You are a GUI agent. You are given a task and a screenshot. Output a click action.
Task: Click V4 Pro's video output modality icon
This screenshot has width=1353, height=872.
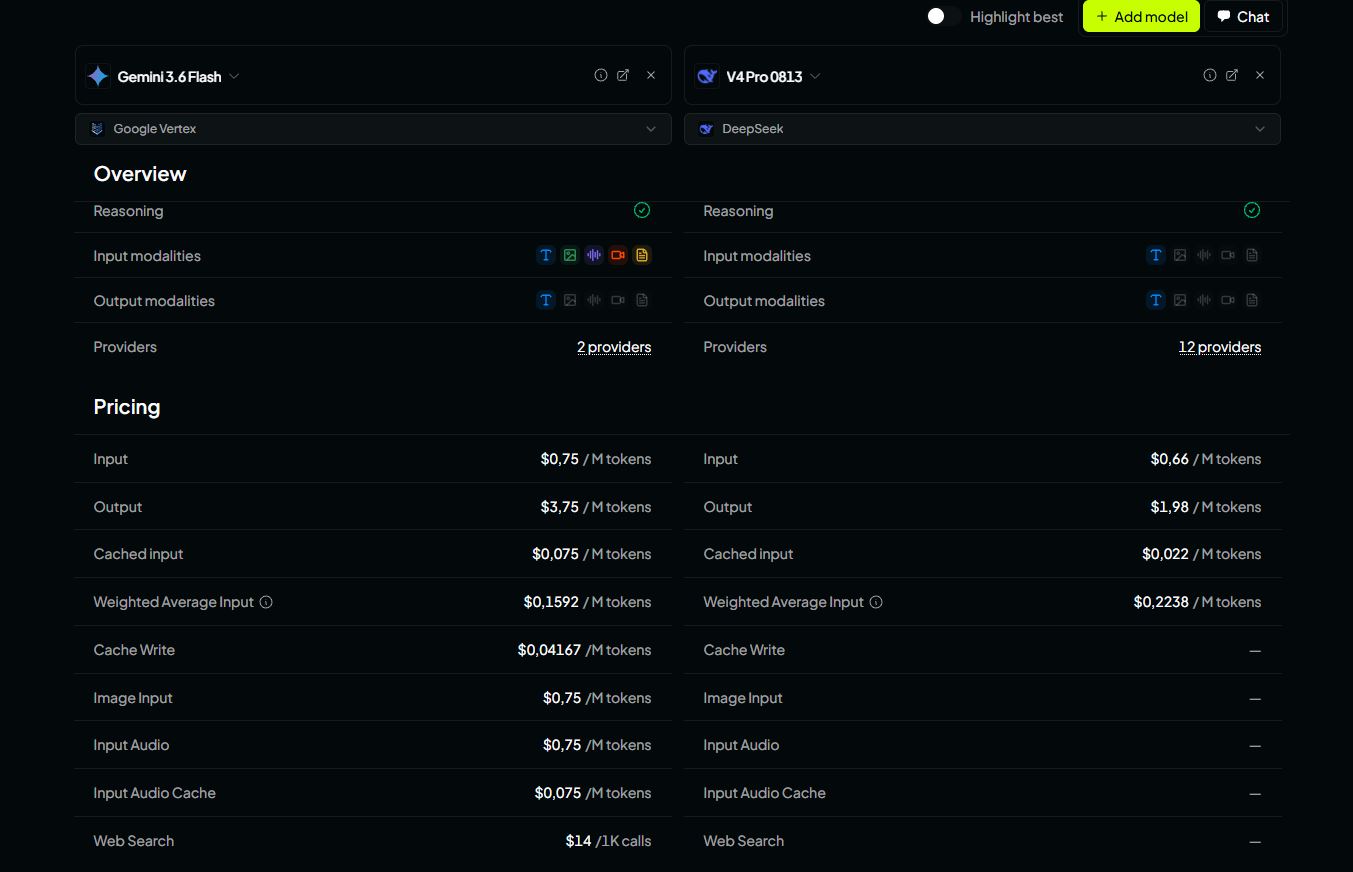click(1228, 300)
